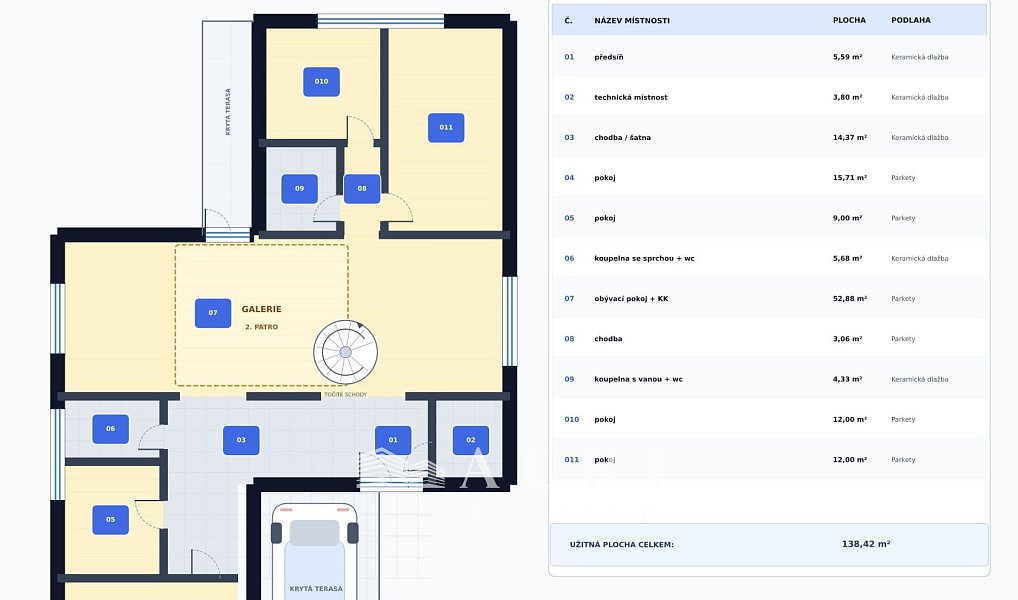Click room marker 011 on the floor plan

coord(446,128)
